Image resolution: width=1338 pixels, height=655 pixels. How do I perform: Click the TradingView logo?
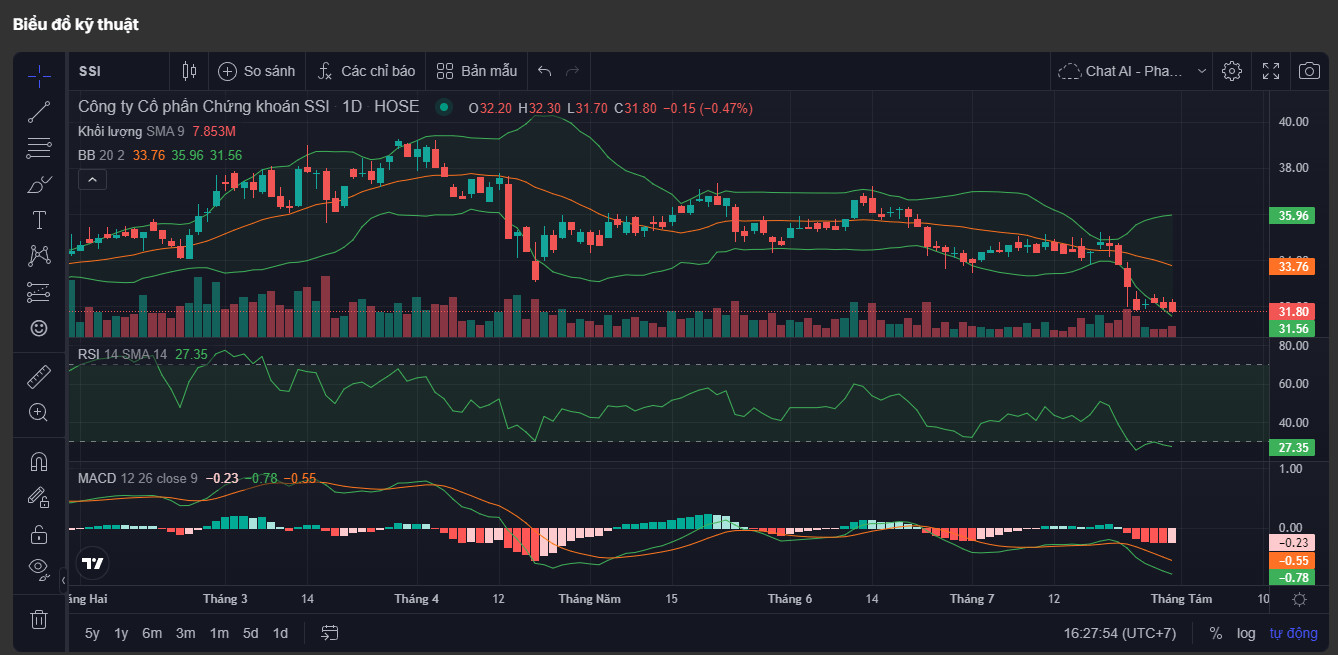[x=93, y=563]
